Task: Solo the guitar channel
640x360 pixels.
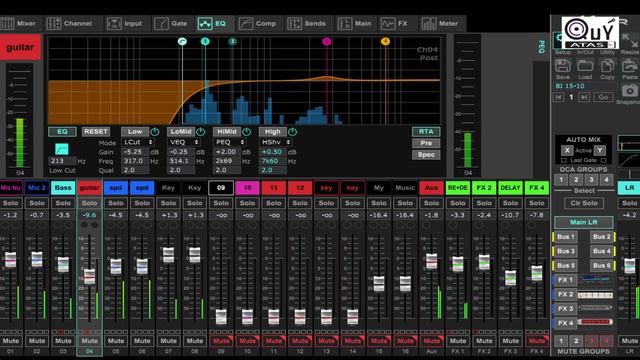Action: click(89, 203)
